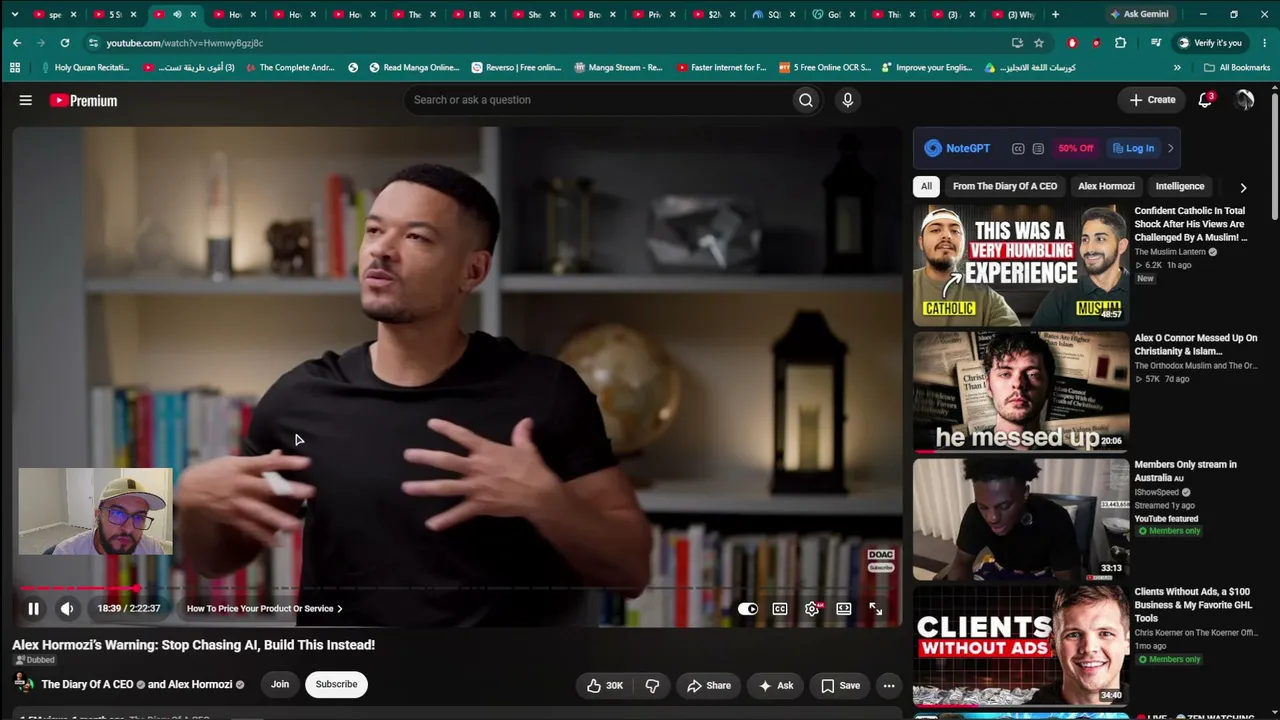Open 'Clients Without Ads' video title
This screenshot has height=720, width=1280.
point(1192,605)
